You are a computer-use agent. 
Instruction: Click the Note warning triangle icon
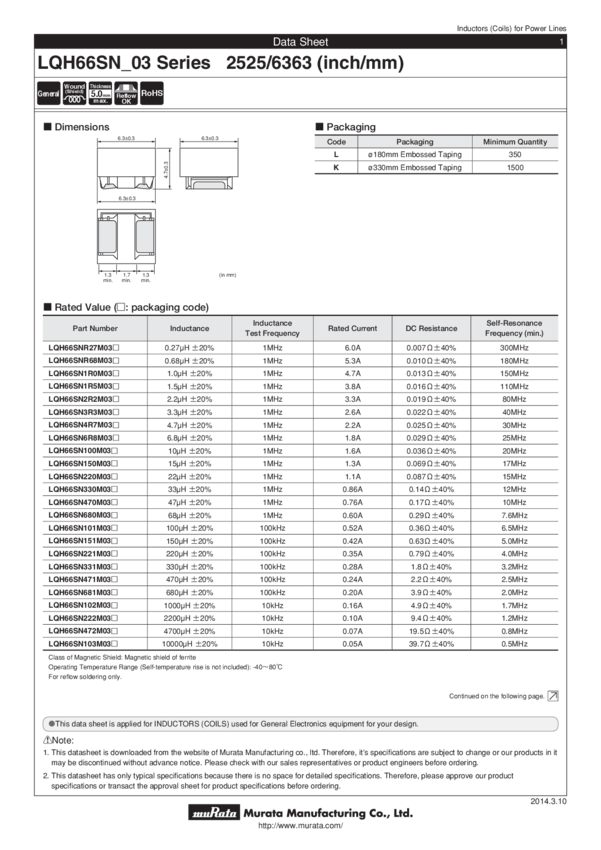47,740
